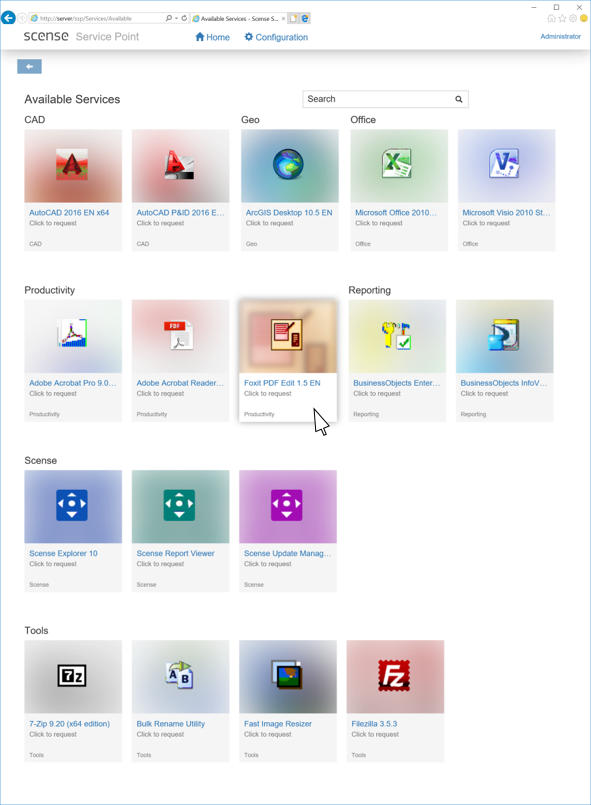Image resolution: width=591 pixels, height=805 pixels.
Task: Open the ArcGIS Desktop 10.5 EN link
Action: pos(289,213)
